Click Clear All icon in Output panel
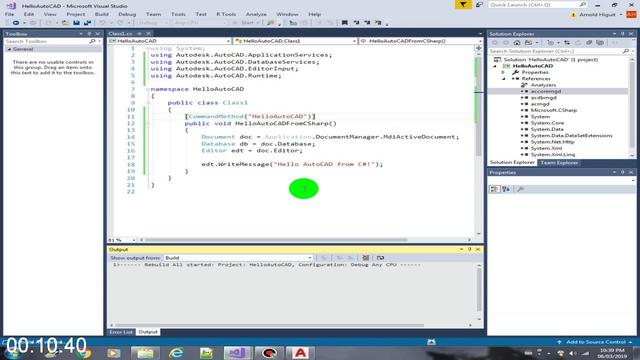The height and width of the screenshot is (360, 640). click(366, 258)
